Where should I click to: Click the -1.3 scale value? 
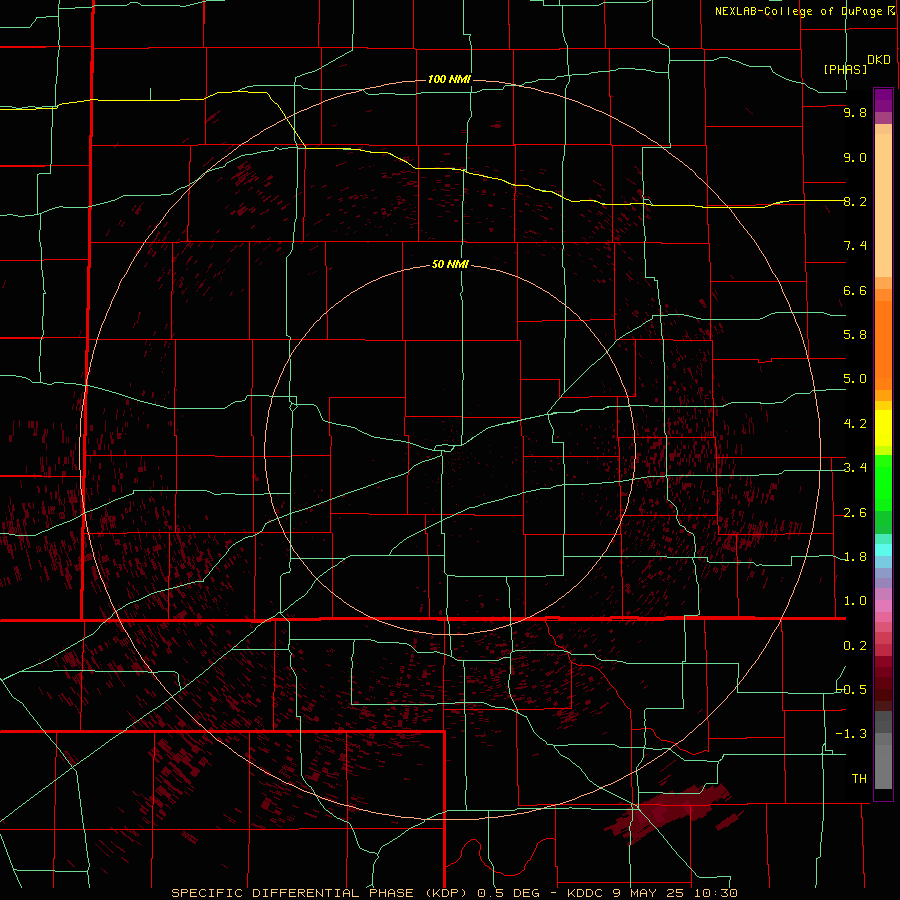(851, 734)
